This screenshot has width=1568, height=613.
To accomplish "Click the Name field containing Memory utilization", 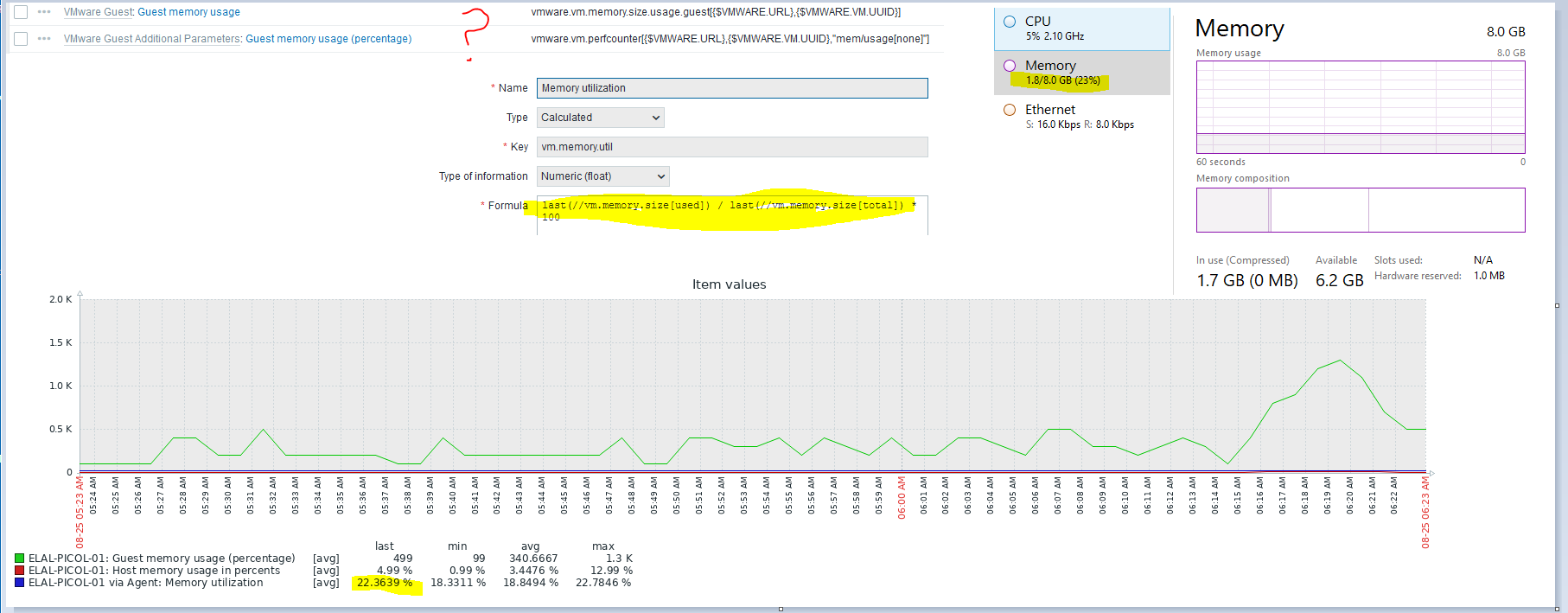I will pos(732,88).
